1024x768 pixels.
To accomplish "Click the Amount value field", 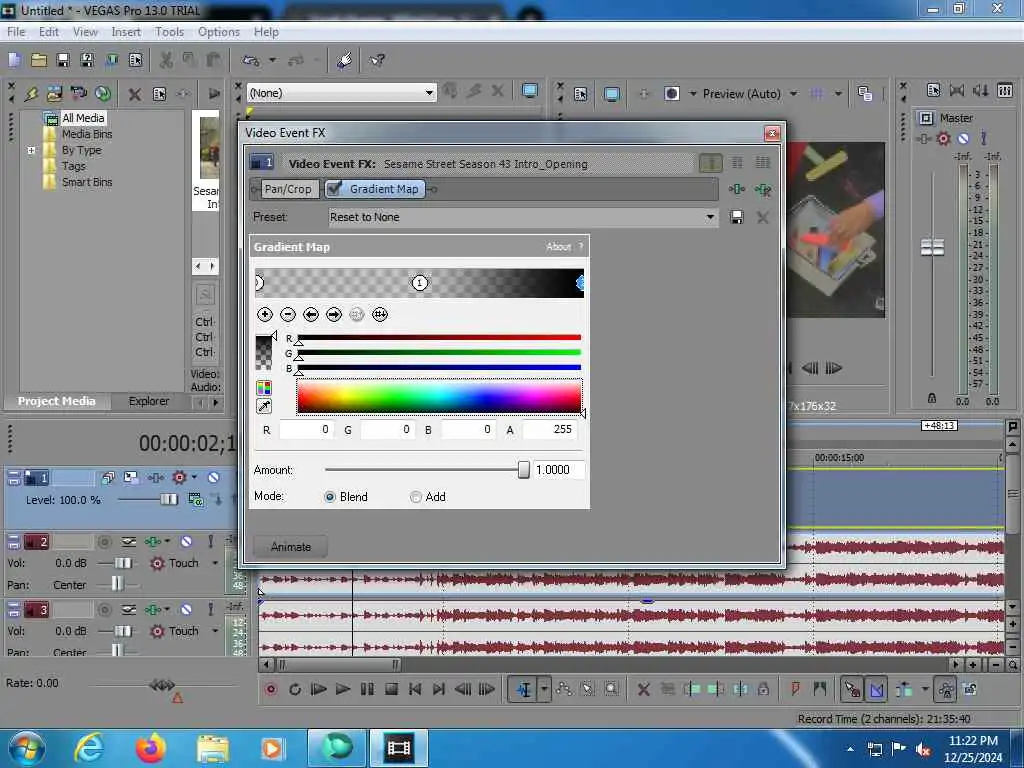I will pos(558,470).
